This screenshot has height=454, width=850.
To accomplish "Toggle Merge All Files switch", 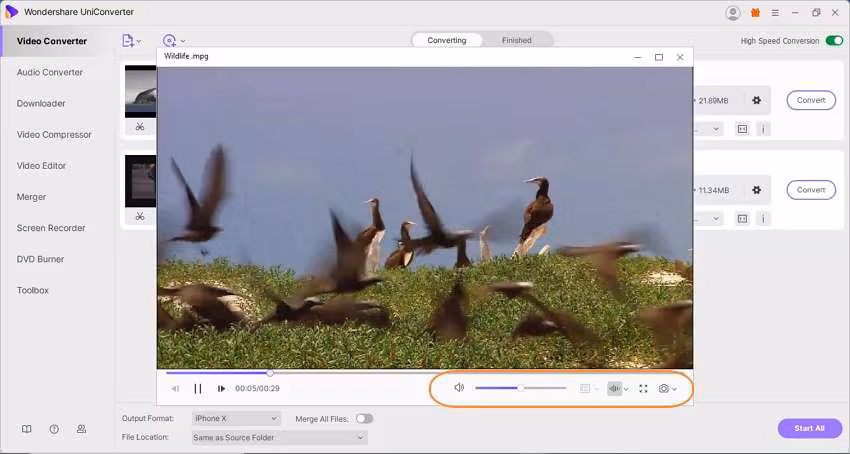I will (x=364, y=419).
